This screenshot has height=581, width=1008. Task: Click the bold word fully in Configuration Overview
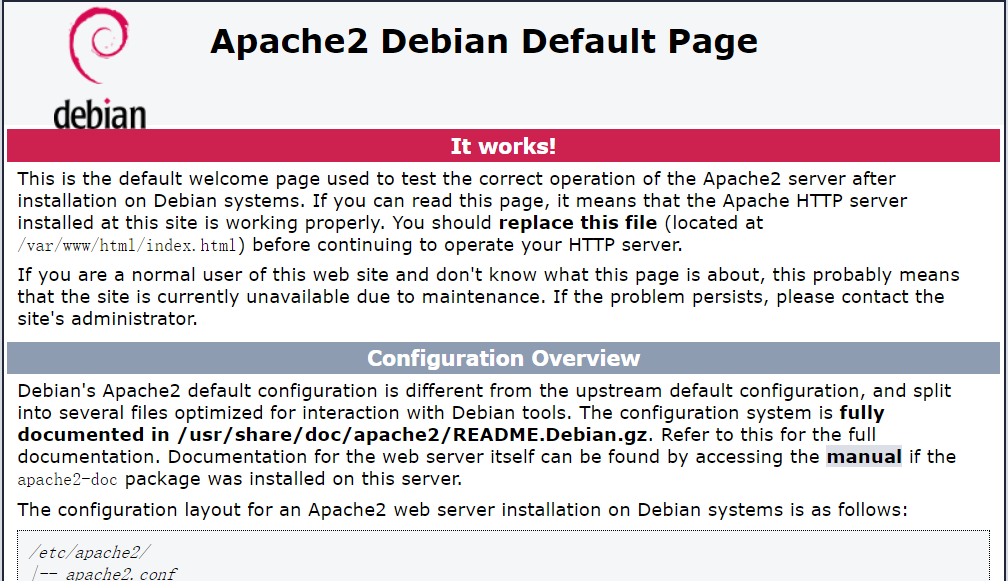861,412
